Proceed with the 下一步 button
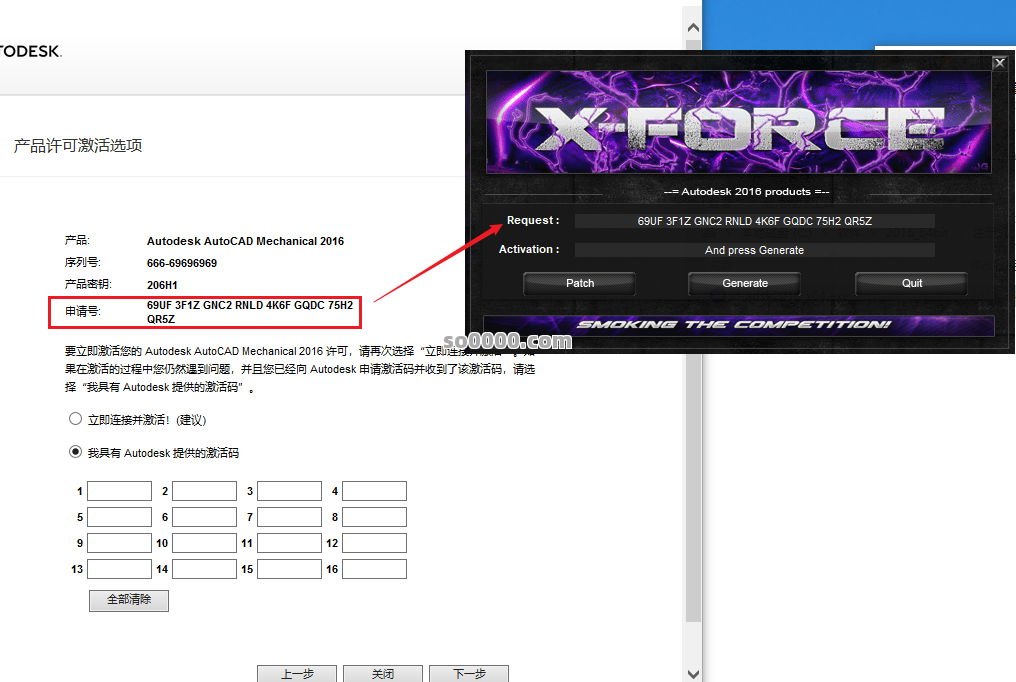The width and height of the screenshot is (1016, 682). click(469, 674)
